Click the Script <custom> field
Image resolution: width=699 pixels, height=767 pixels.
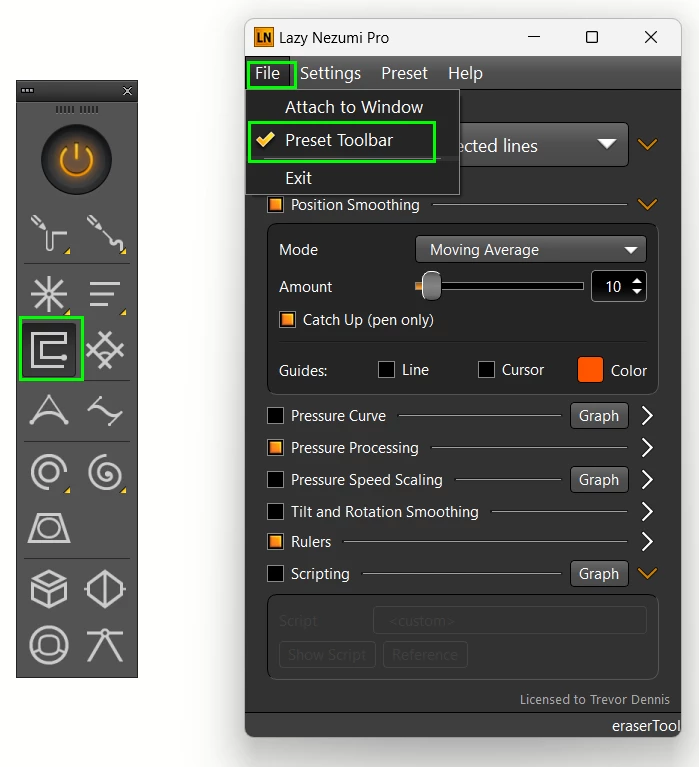[510, 620]
